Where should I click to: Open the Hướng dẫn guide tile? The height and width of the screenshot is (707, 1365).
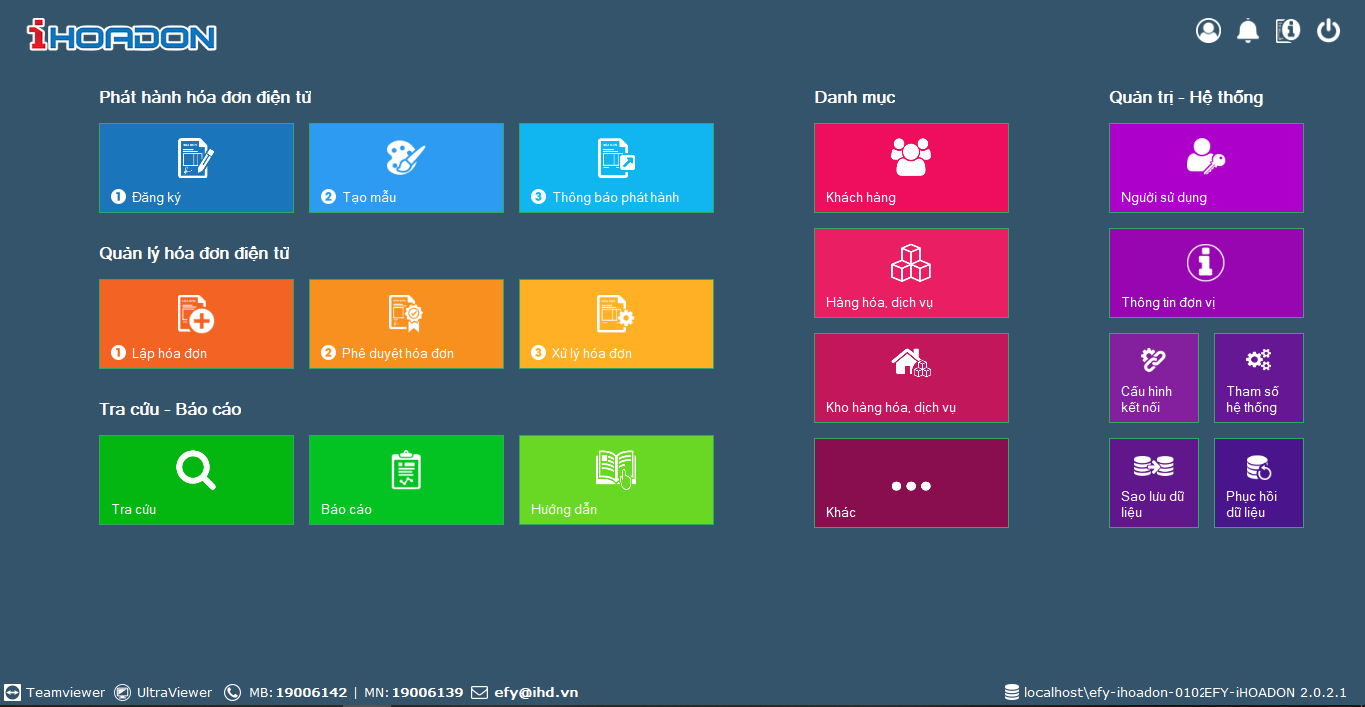tap(616, 480)
